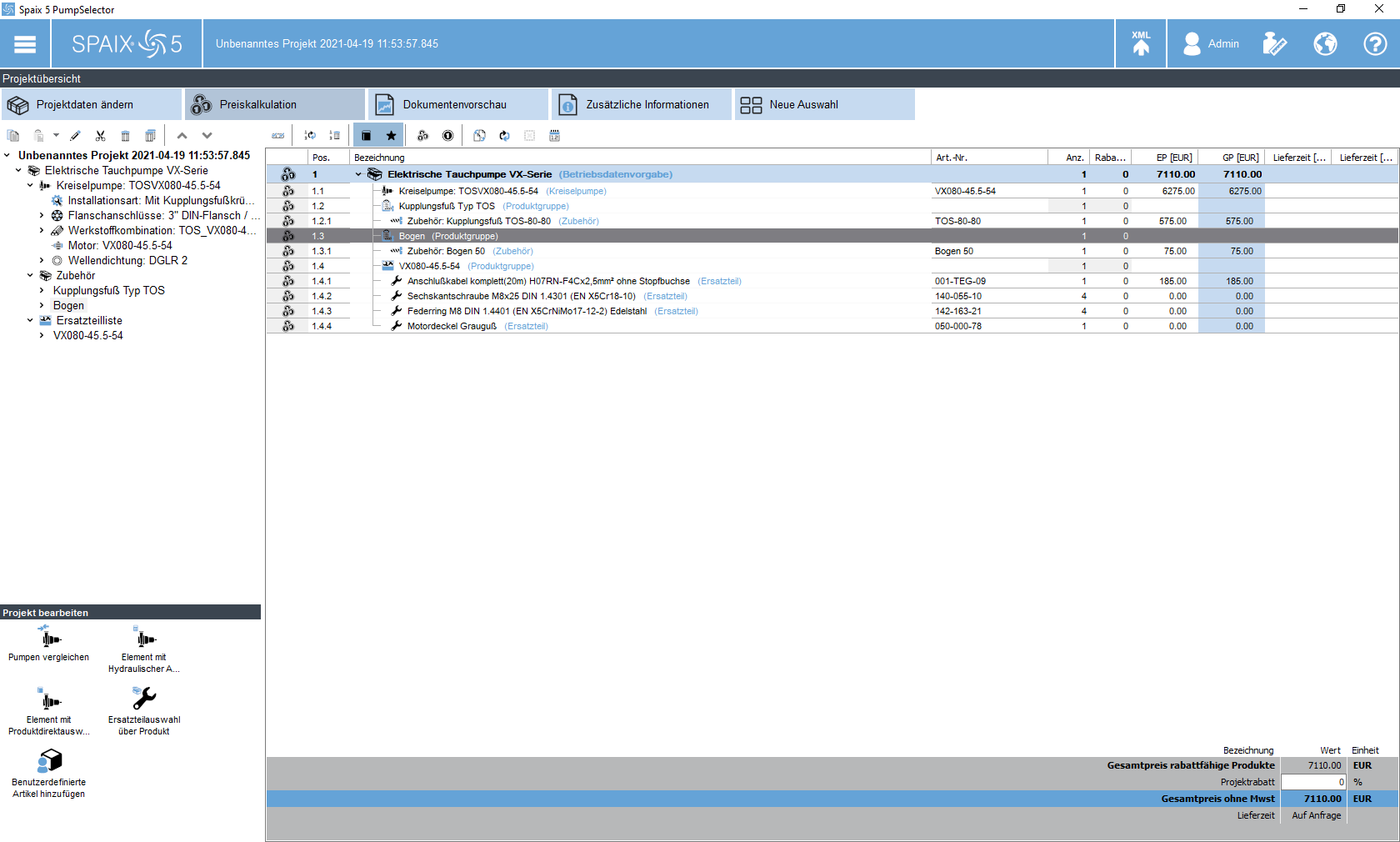Collapse the Zubehör tree node
Image resolution: width=1400 pixels, height=842 pixels.
(x=30, y=276)
